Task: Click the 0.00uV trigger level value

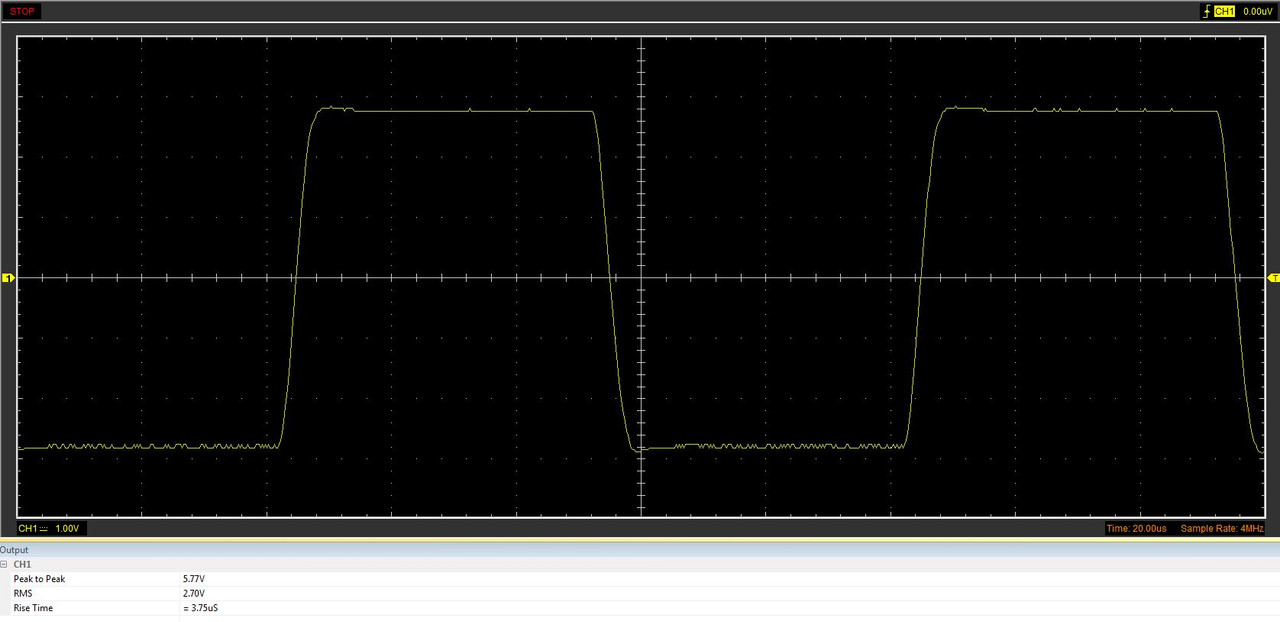Action: coord(1258,12)
